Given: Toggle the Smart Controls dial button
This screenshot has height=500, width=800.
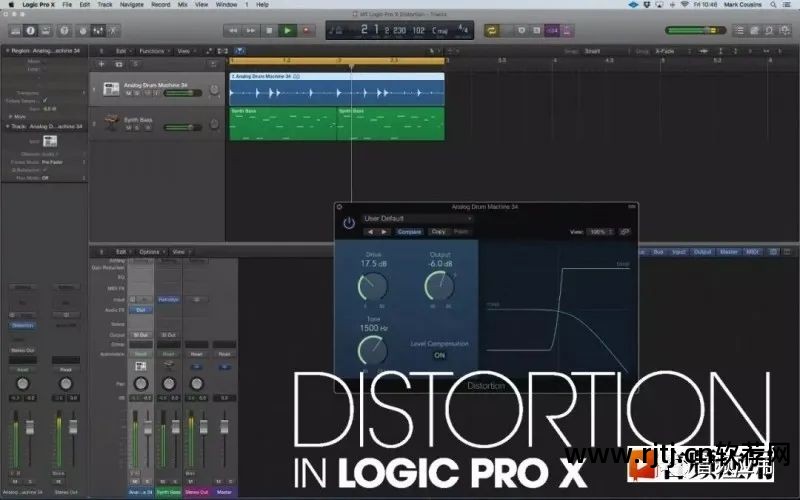Looking at the screenshot, I should coord(83,31).
